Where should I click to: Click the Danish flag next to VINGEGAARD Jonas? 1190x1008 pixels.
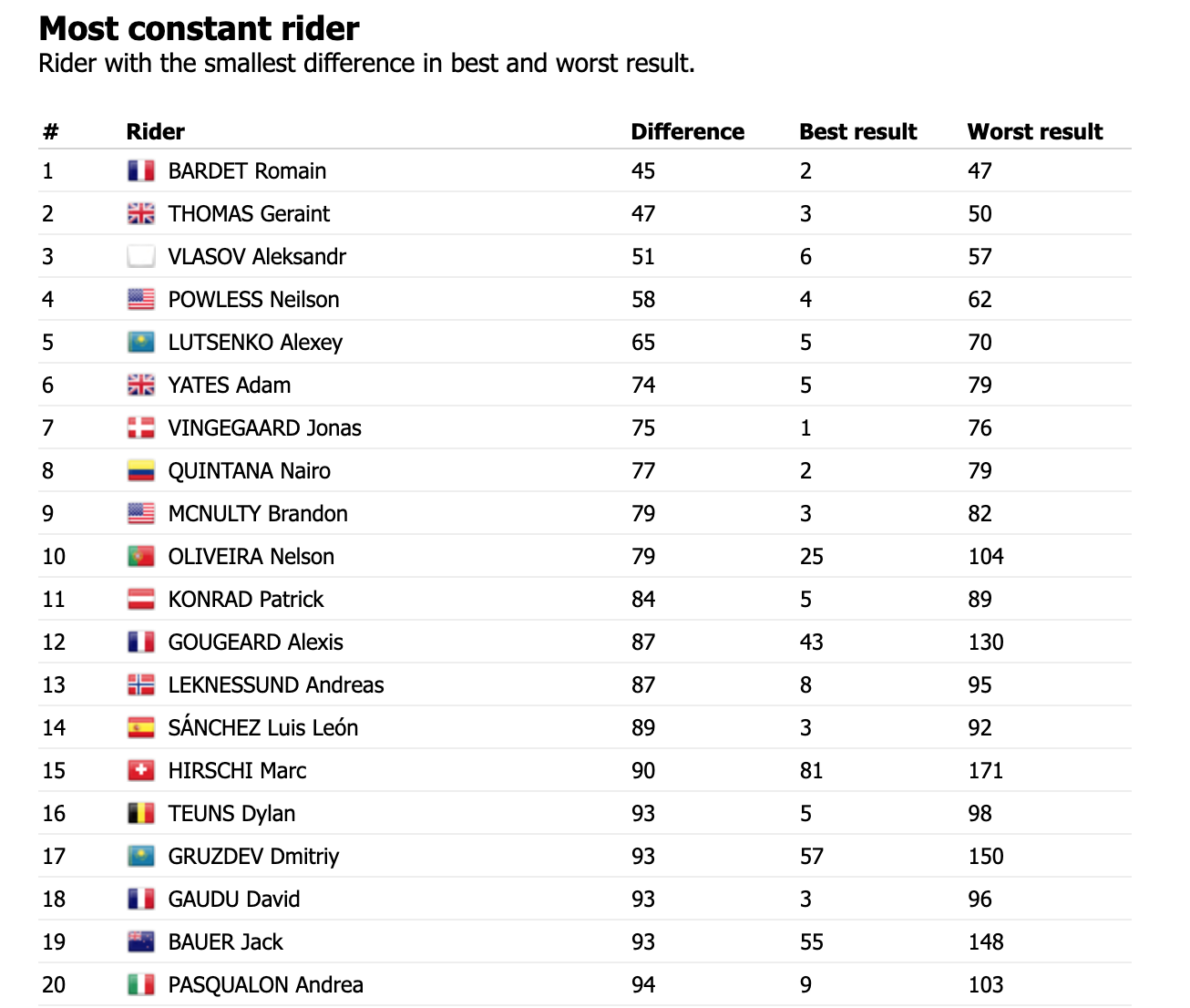(x=140, y=427)
